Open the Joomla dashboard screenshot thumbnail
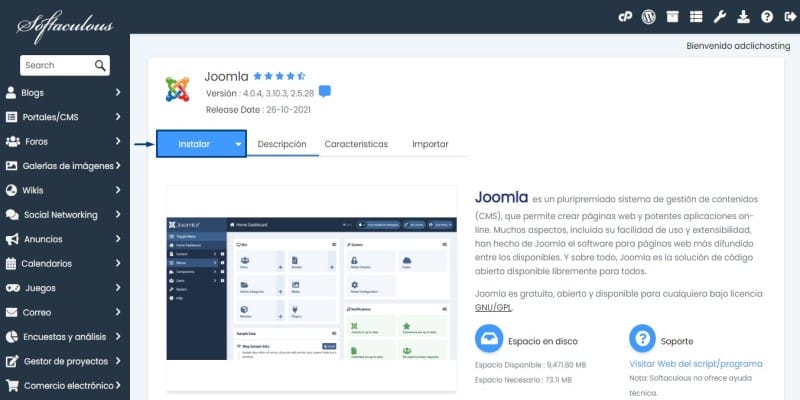The image size is (800, 400). pyautogui.click(x=312, y=288)
